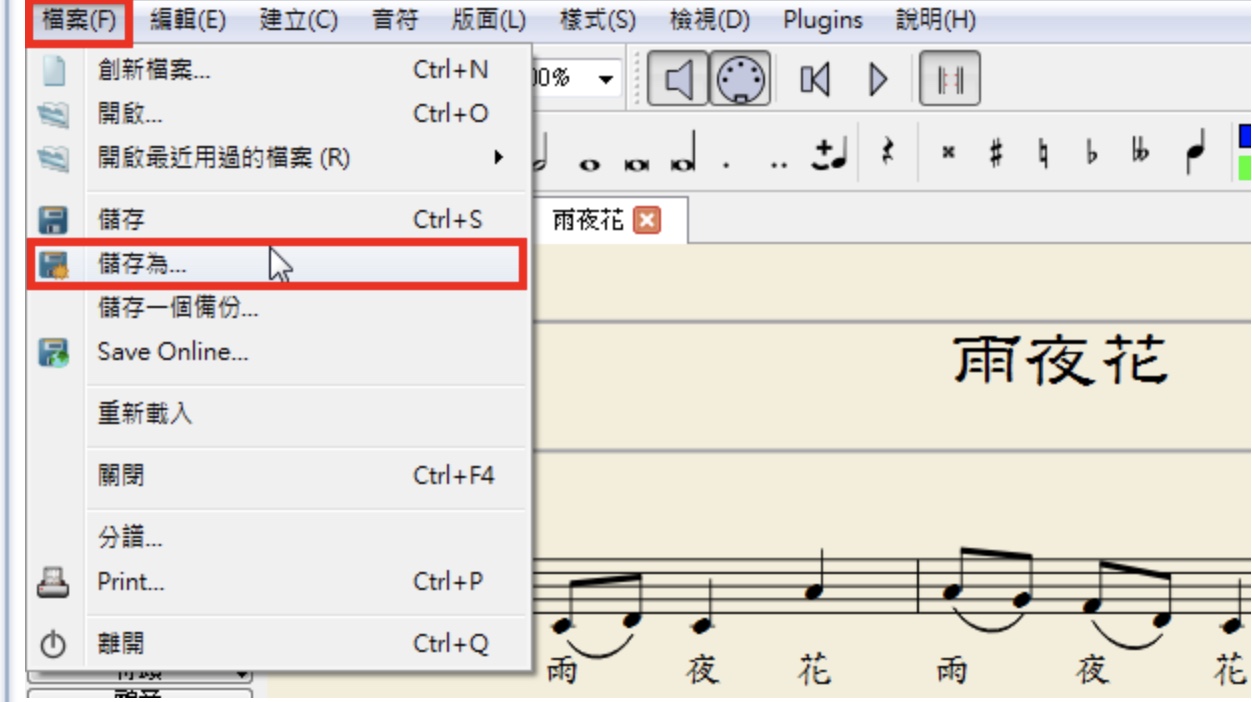
Task: Open the zoom percentage dropdown
Action: [606, 79]
